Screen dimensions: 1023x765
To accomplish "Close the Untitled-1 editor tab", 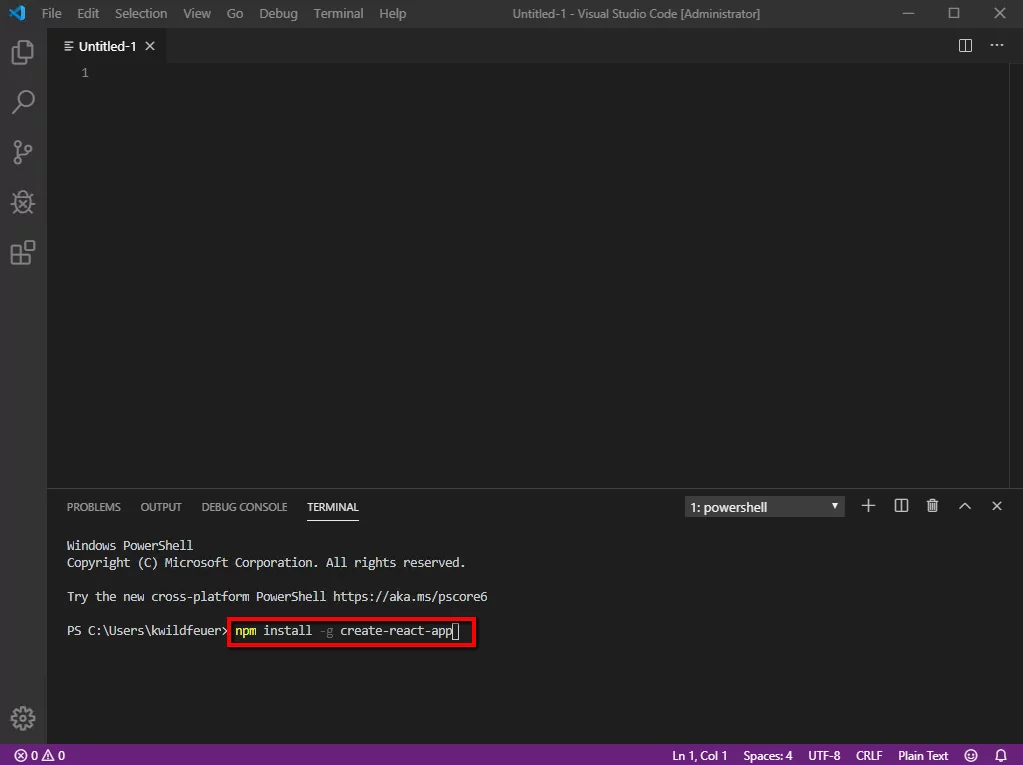I will click(150, 46).
